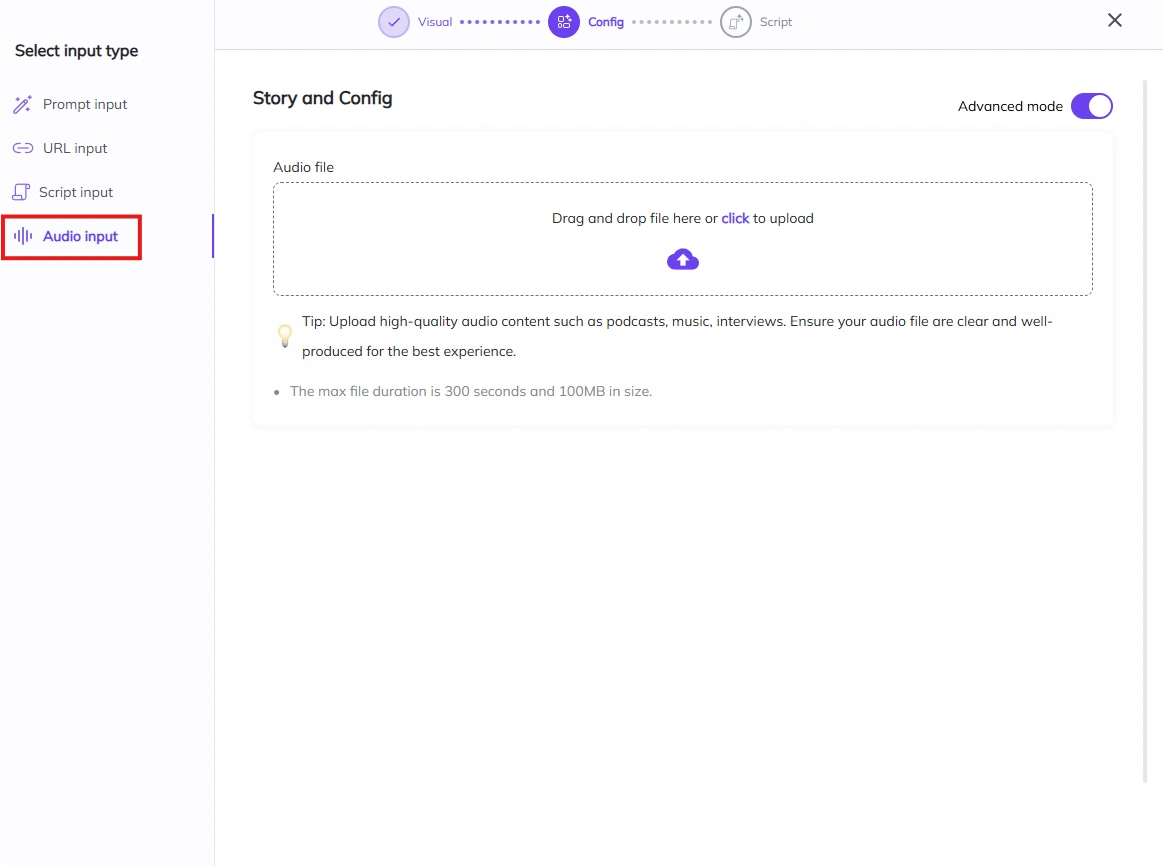The image size is (1163, 866).
Task: Click the URL input chain-link icon
Action: [x=23, y=148]
